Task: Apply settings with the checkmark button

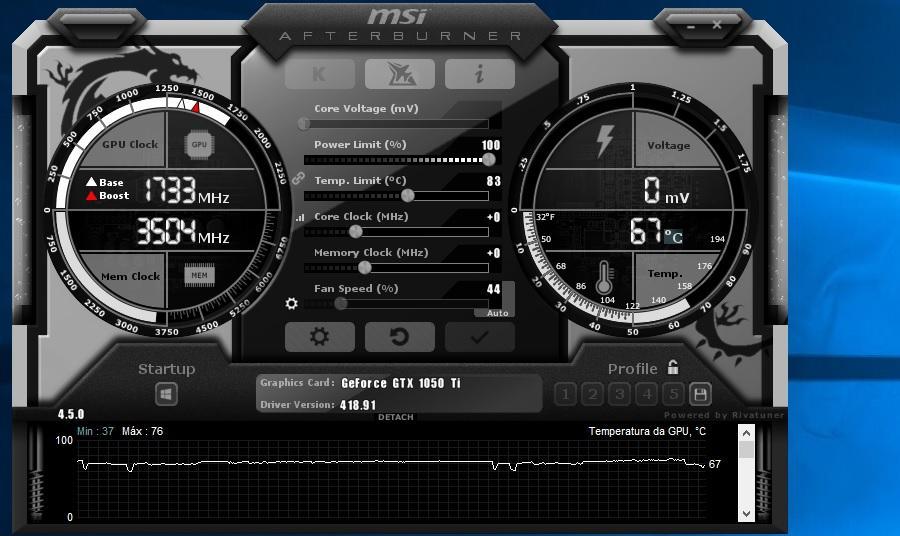Action: pyautogui.click(x=479, y=336)
